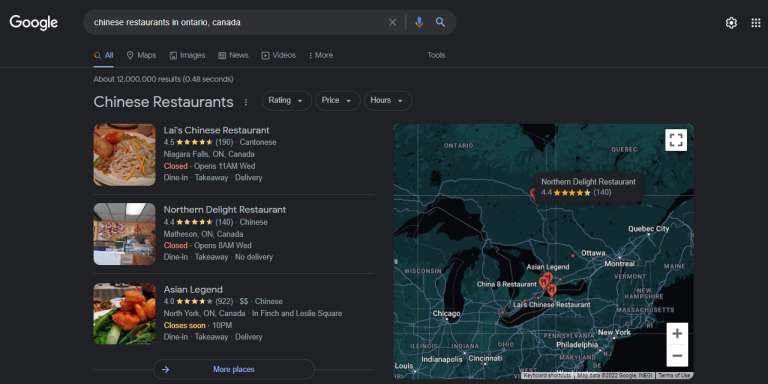Click 'Closes soon' status for Asian Legend
Image resolution: width=768 pixels, height=384 pixels.
pyautogui.click(x=185, y=325)
